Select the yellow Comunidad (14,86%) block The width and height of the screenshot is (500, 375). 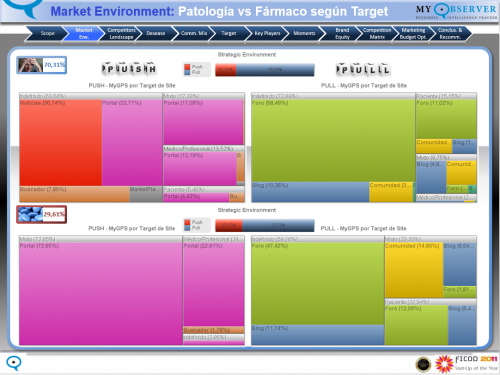coord(414,270)
